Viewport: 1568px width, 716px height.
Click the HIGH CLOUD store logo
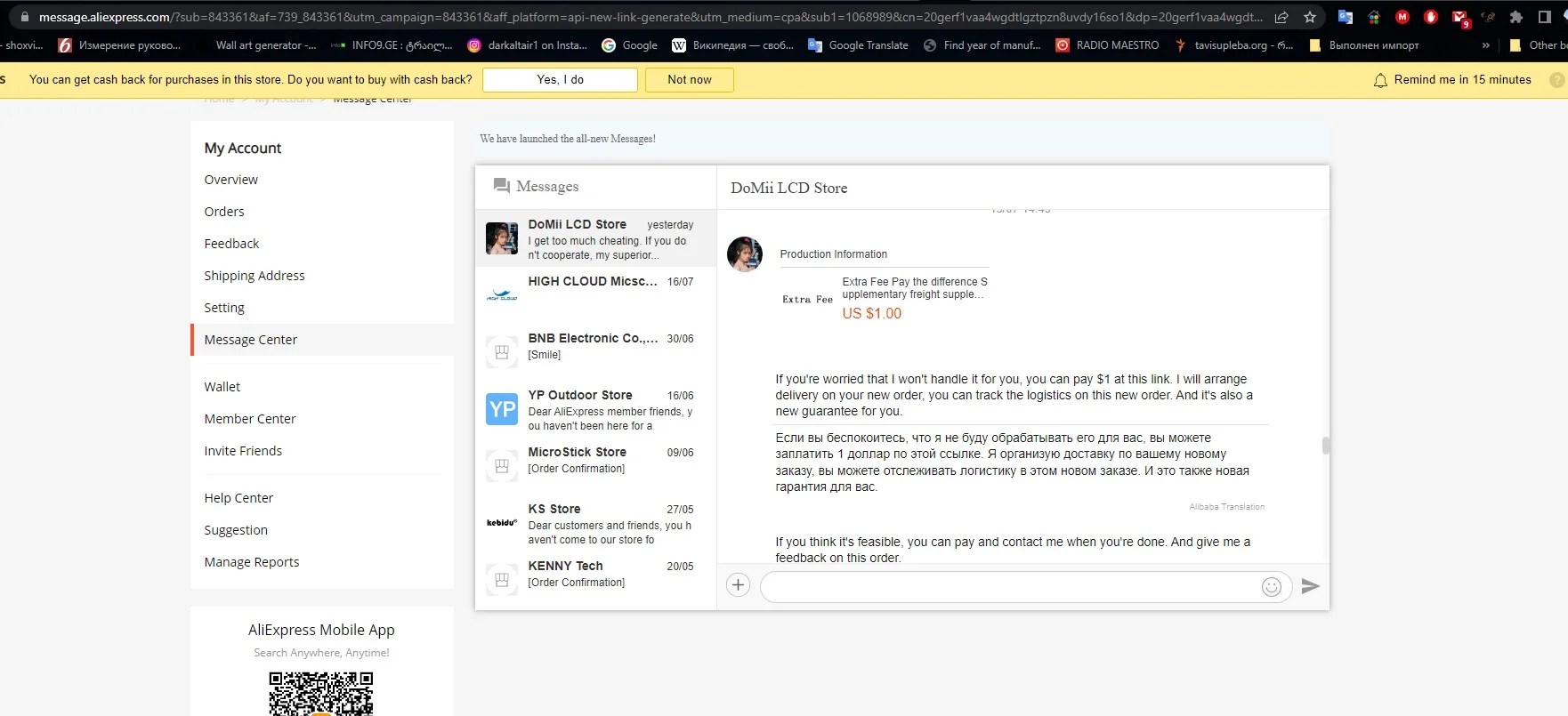point(502,294)
